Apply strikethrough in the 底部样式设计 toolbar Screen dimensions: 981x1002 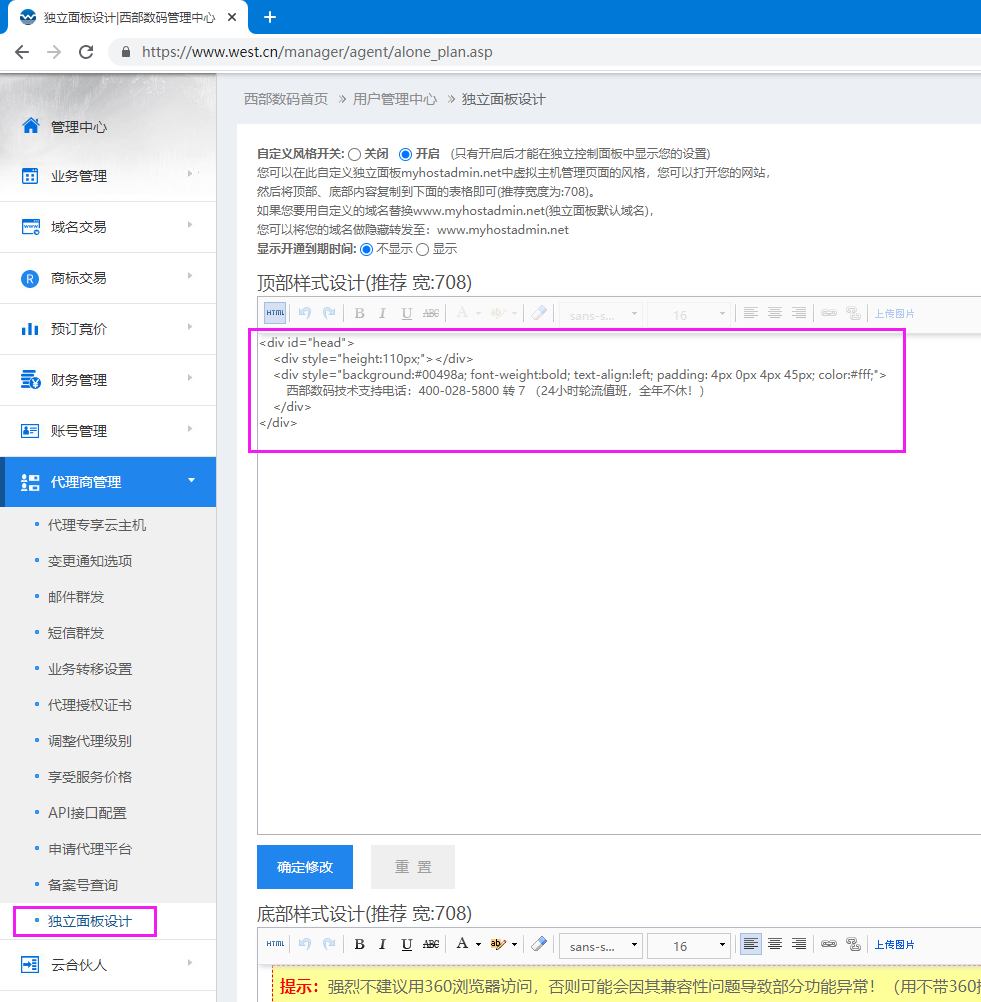431,944
